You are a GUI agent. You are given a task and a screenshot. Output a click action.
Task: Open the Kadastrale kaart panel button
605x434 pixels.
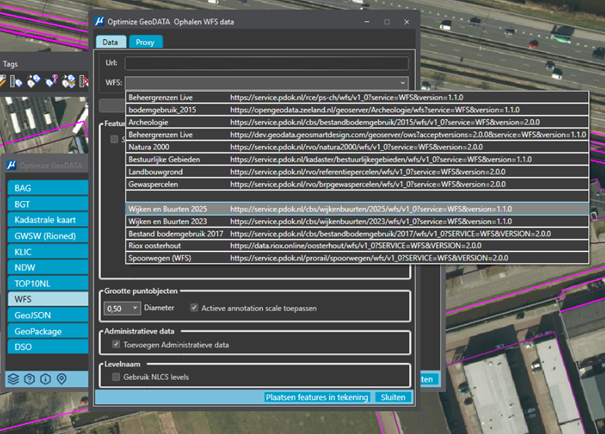[48, 220]
